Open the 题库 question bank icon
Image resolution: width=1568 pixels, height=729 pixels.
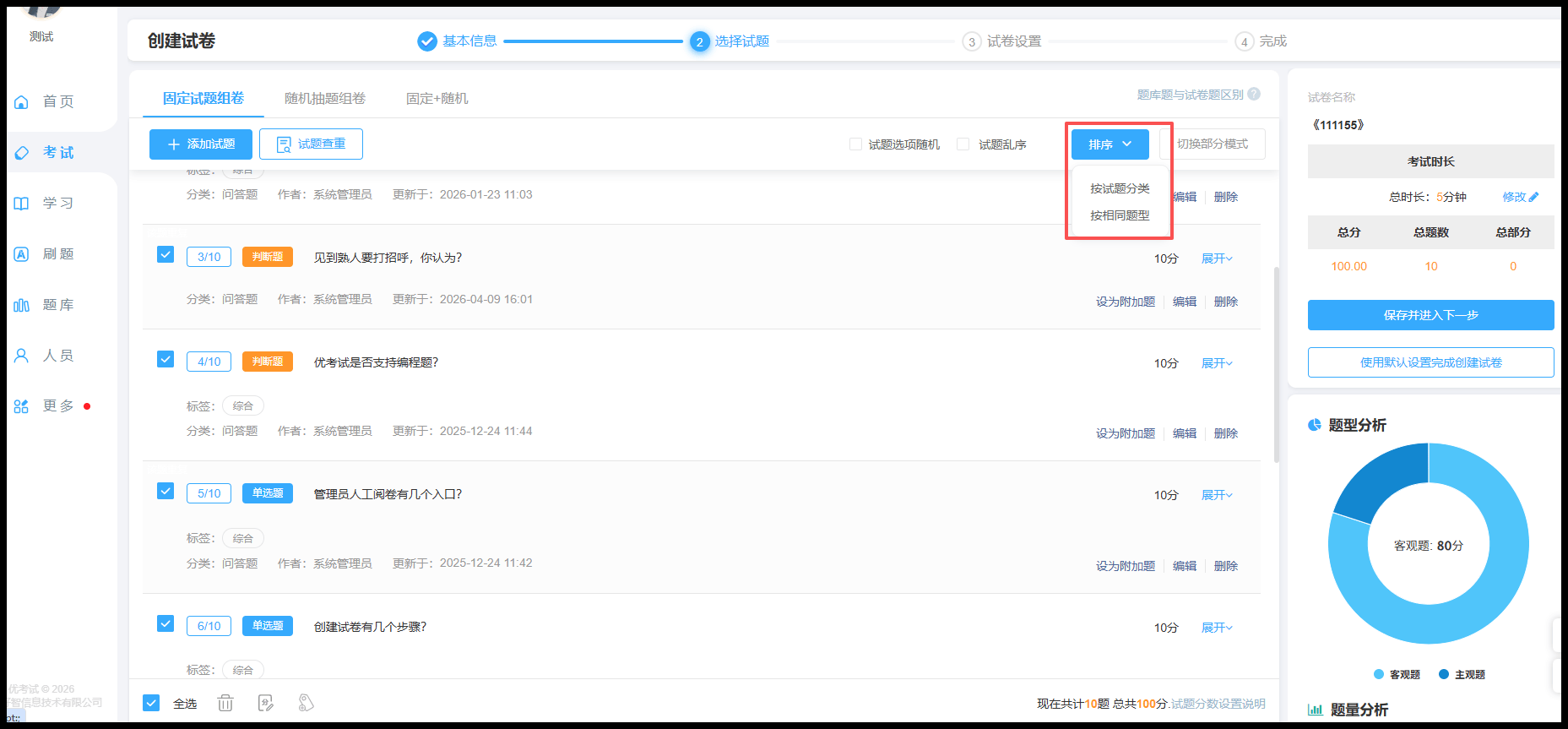click(x=22, y=305)
